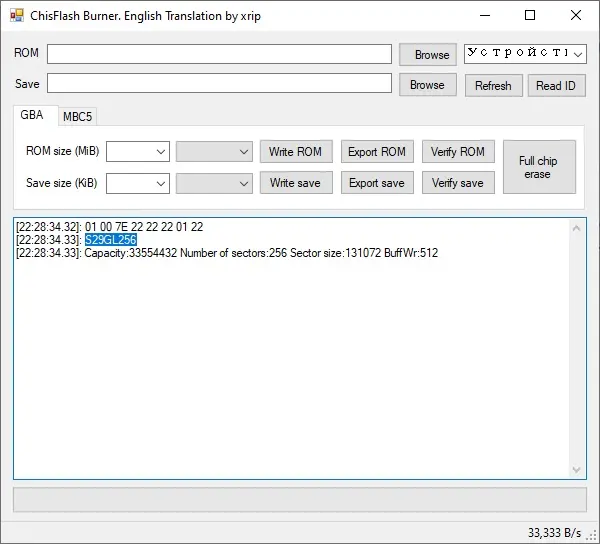
Task: Click the Export ROM button
Action: coord(376,152)
